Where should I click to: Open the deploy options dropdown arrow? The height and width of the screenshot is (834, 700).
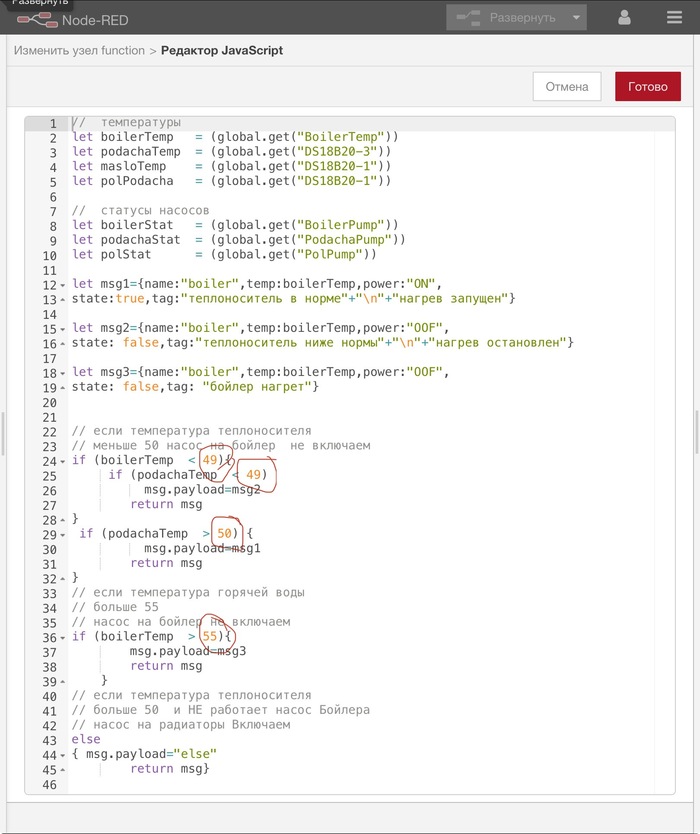[x=576, y=18]
